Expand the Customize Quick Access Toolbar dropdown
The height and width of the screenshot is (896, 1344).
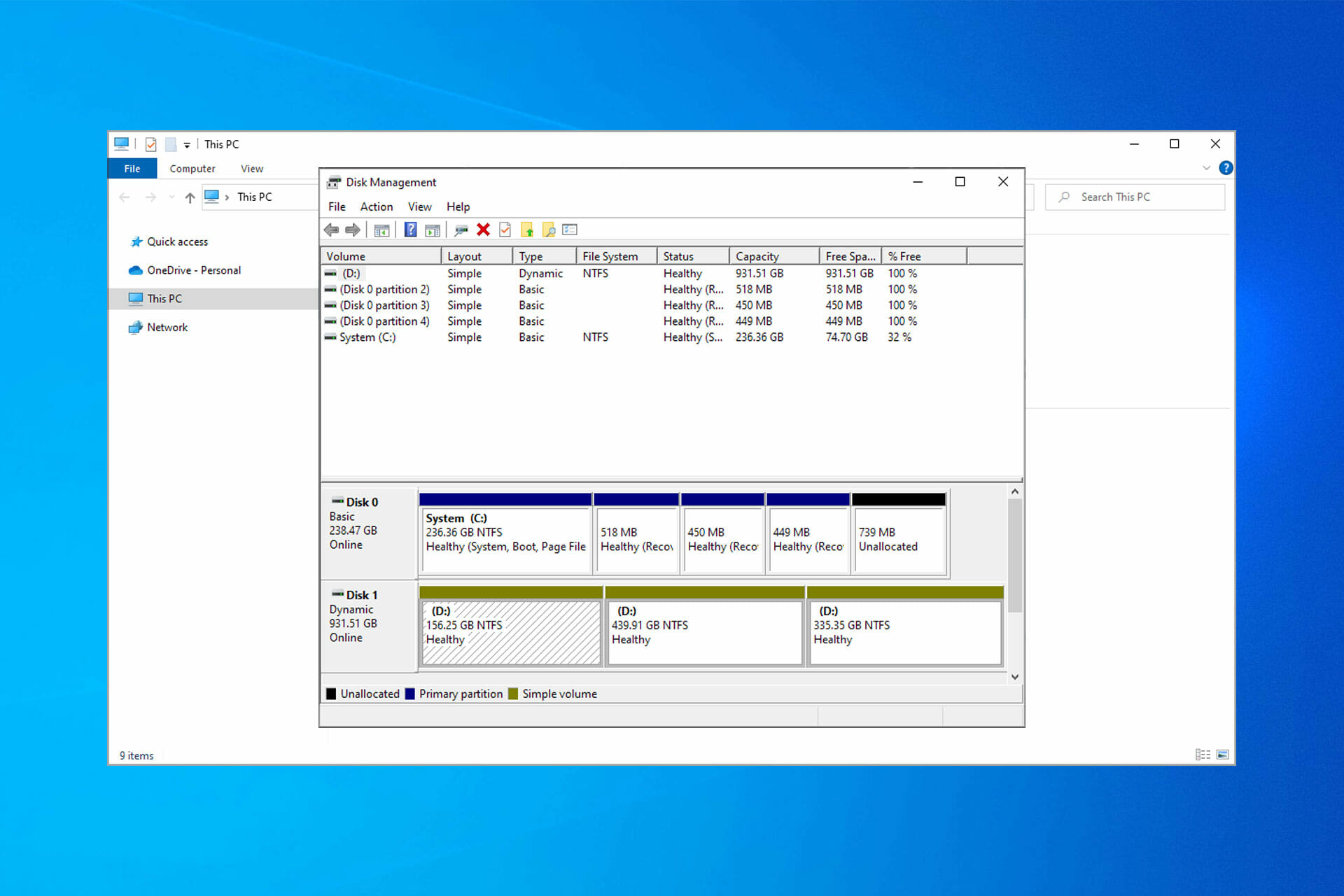pos(187,145)
